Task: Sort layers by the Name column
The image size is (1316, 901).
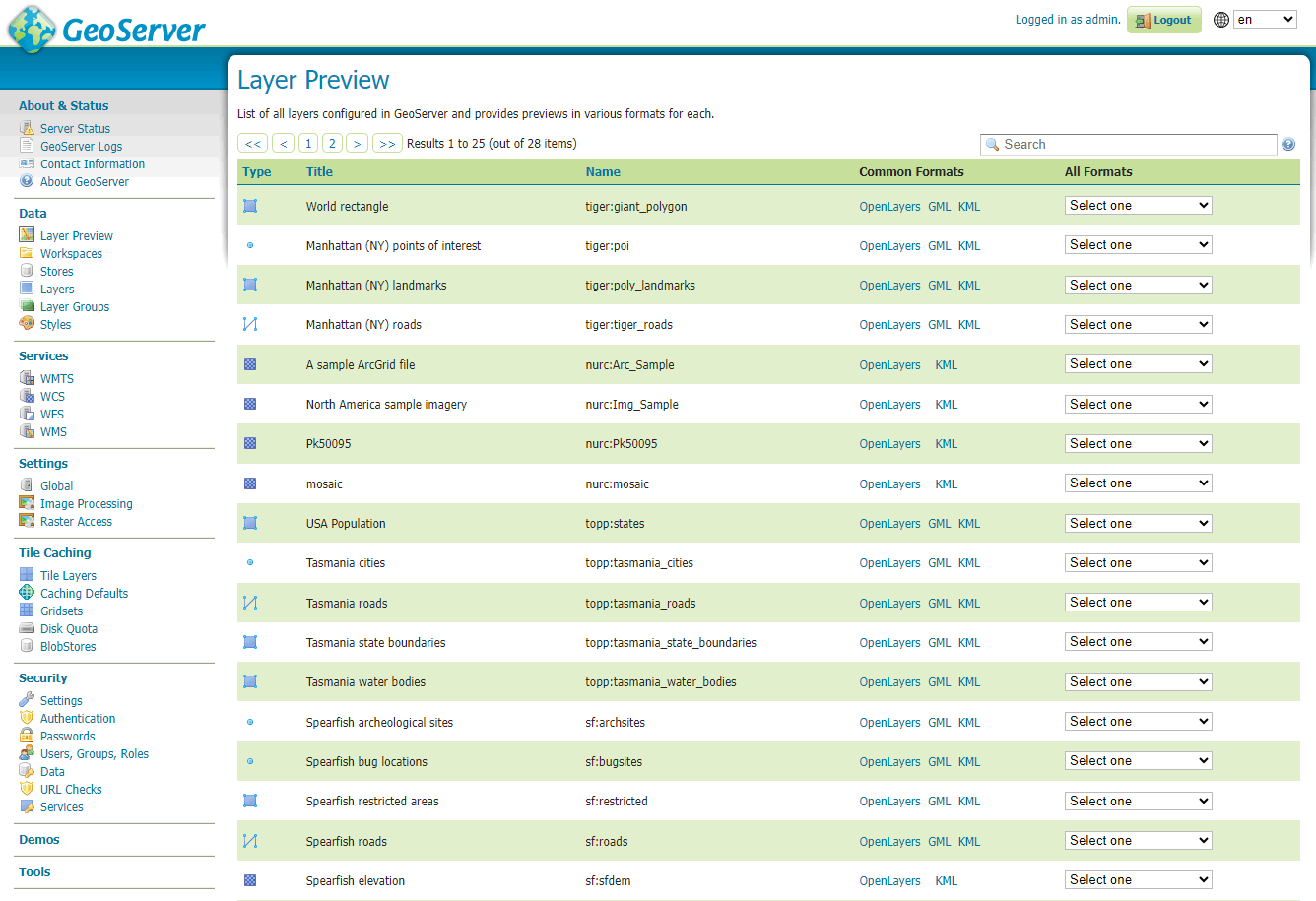Action: click(602, 171)
